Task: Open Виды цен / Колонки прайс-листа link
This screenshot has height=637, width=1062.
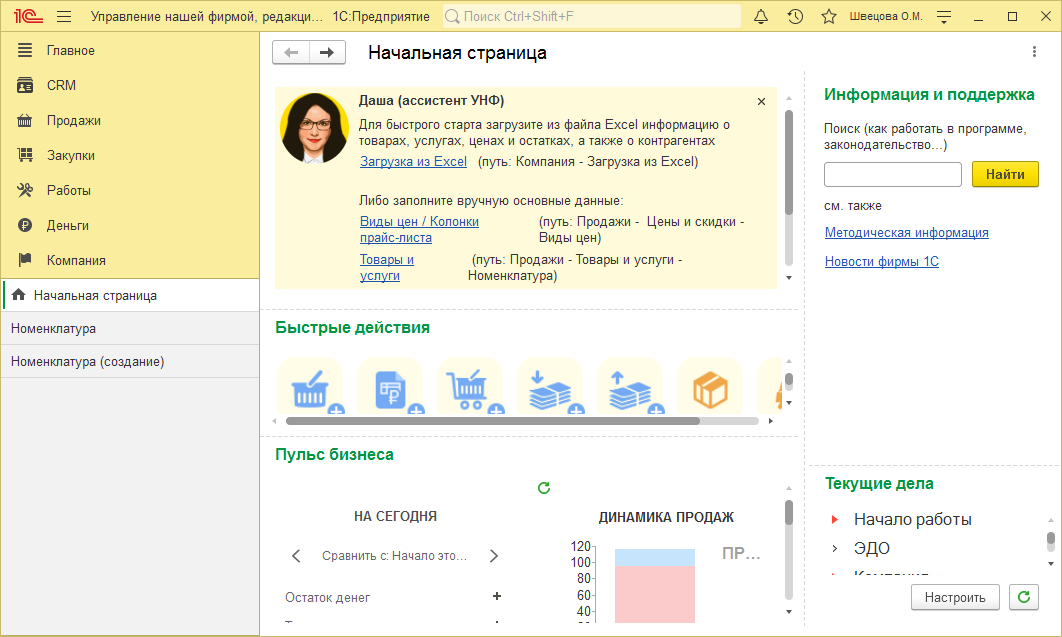Action: coord(419,229)
